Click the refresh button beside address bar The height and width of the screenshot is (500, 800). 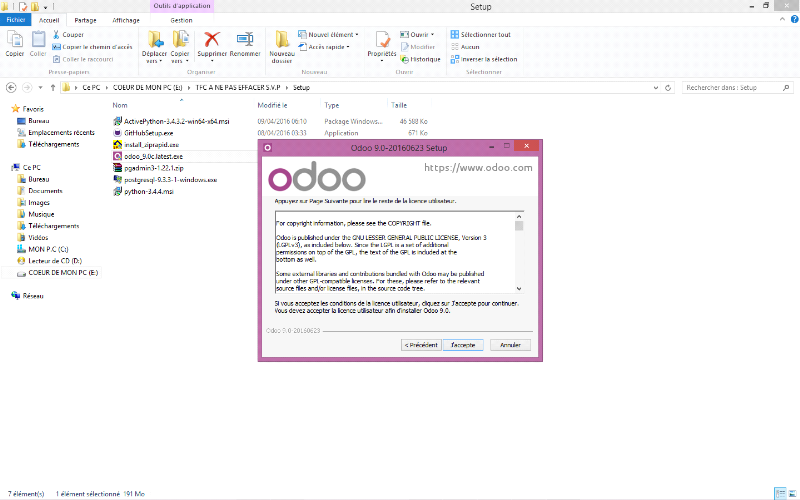(x=668, y=88)
